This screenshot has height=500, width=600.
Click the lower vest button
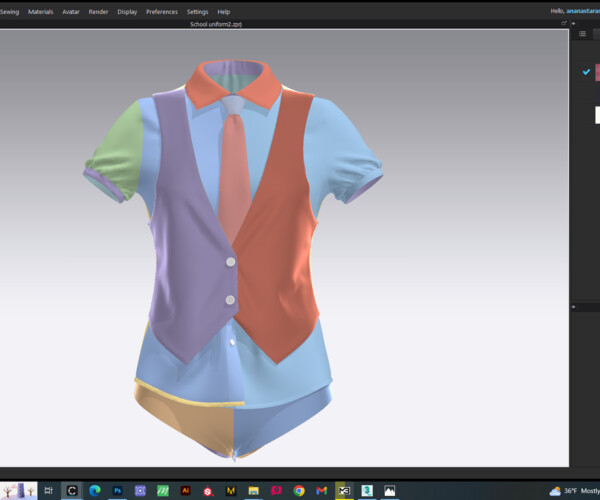point(230,300)
